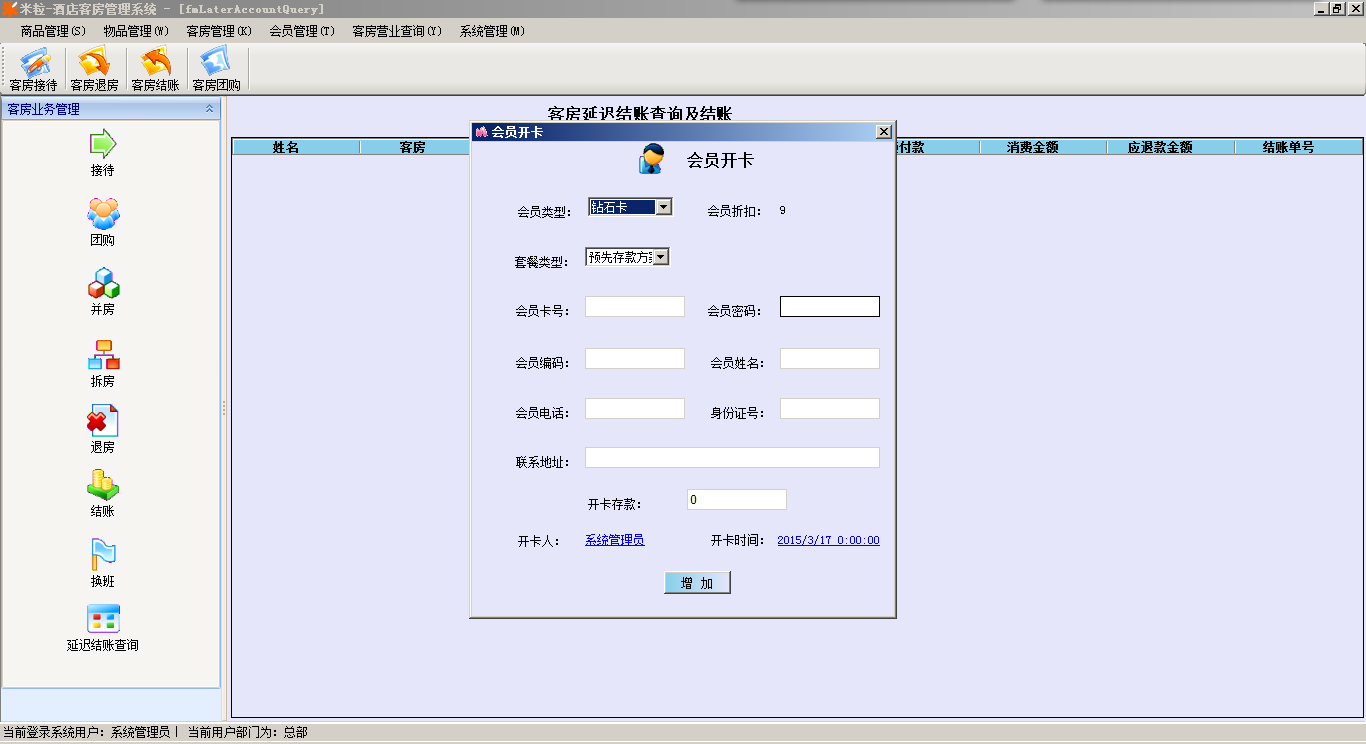Focus the 联系地址 text field
This screenshot has width=1366, height=744.
tap(732, 458)
